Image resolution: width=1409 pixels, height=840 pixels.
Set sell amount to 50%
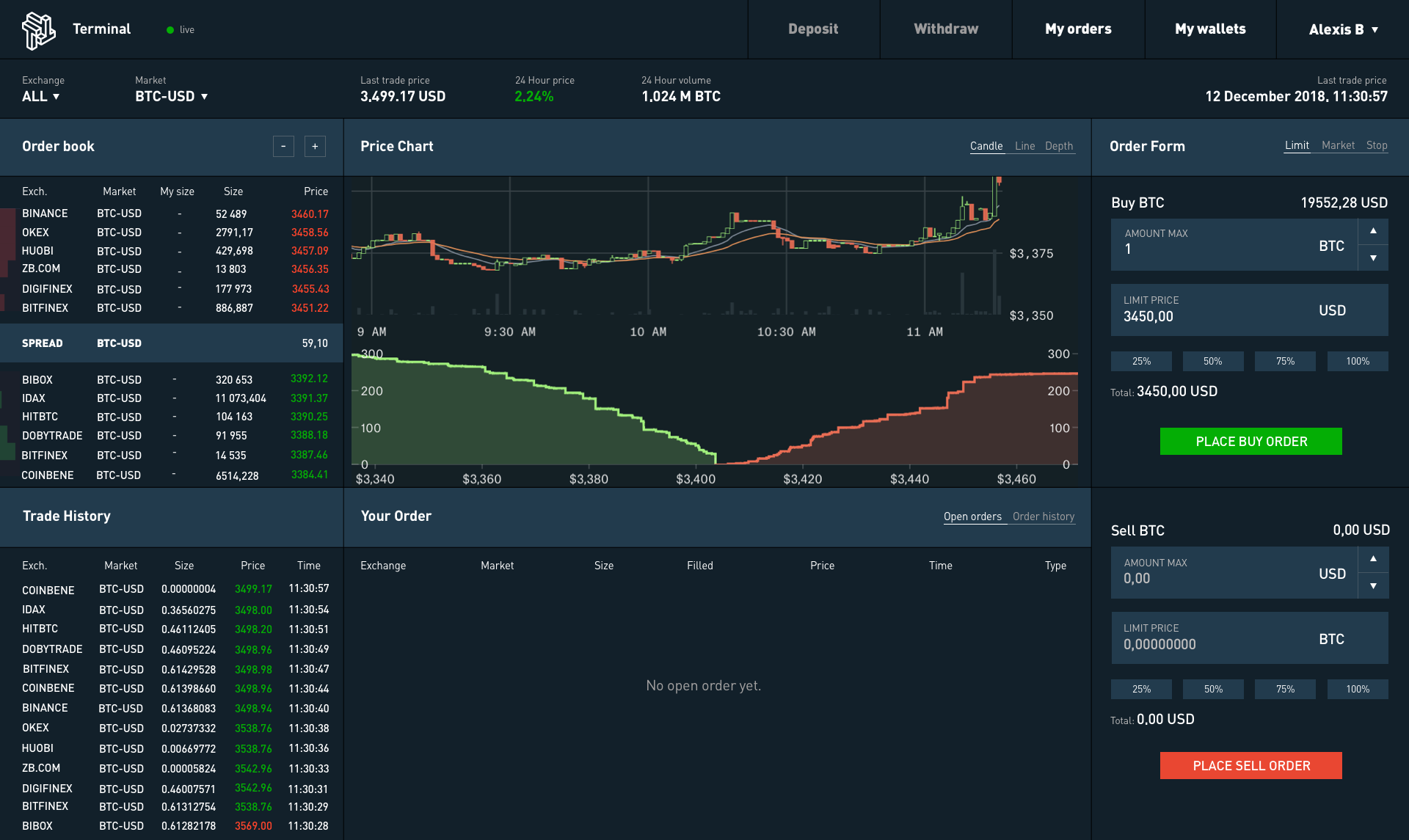click(1213, 689)
